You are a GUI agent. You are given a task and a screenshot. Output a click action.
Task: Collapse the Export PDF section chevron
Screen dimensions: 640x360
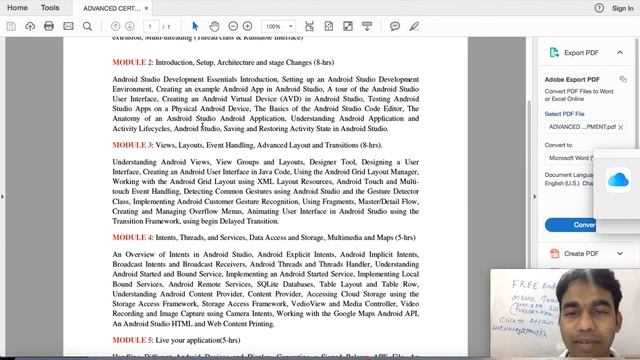point(620,53)
